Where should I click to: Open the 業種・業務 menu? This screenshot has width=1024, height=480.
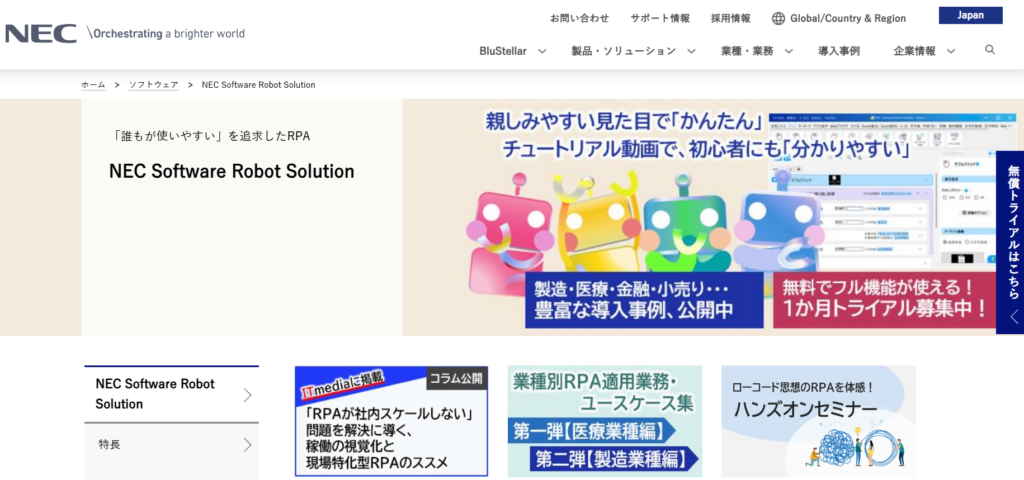(747, 51)
